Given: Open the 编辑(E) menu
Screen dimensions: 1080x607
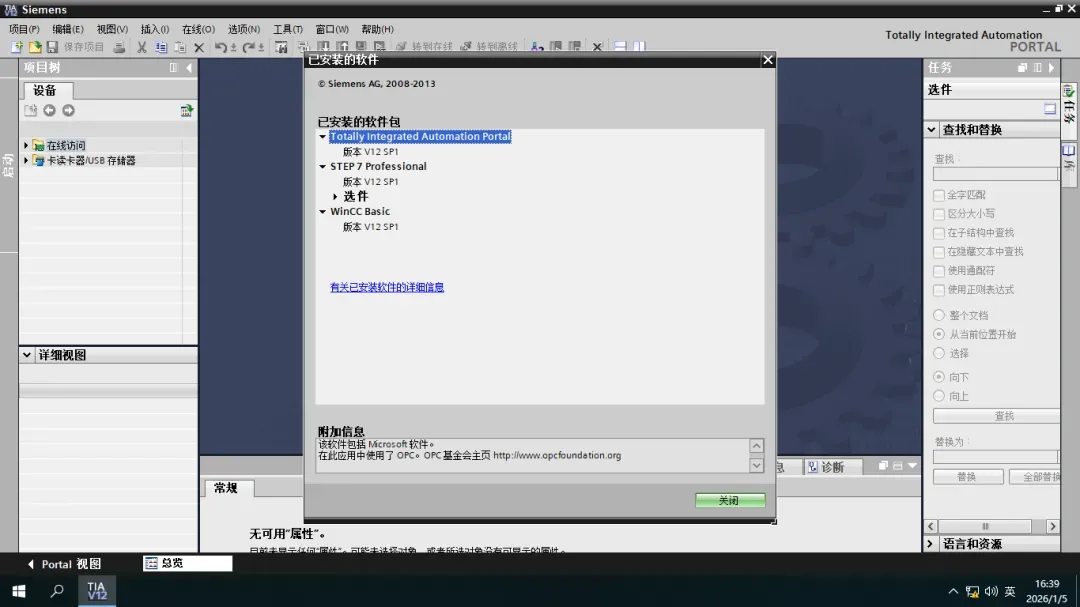Looking at the screenshot, I should tap(68, 29).
